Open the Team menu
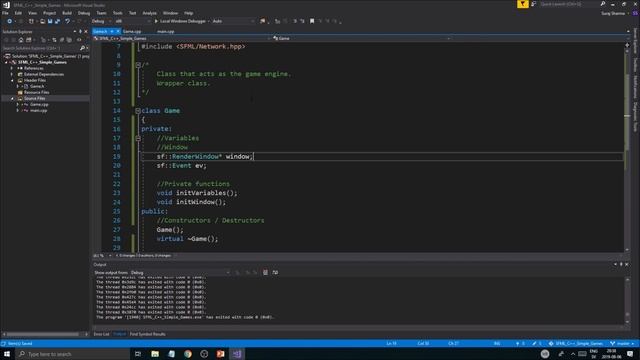The width and height of the screenshot is (640, 360). pos(101,13)
